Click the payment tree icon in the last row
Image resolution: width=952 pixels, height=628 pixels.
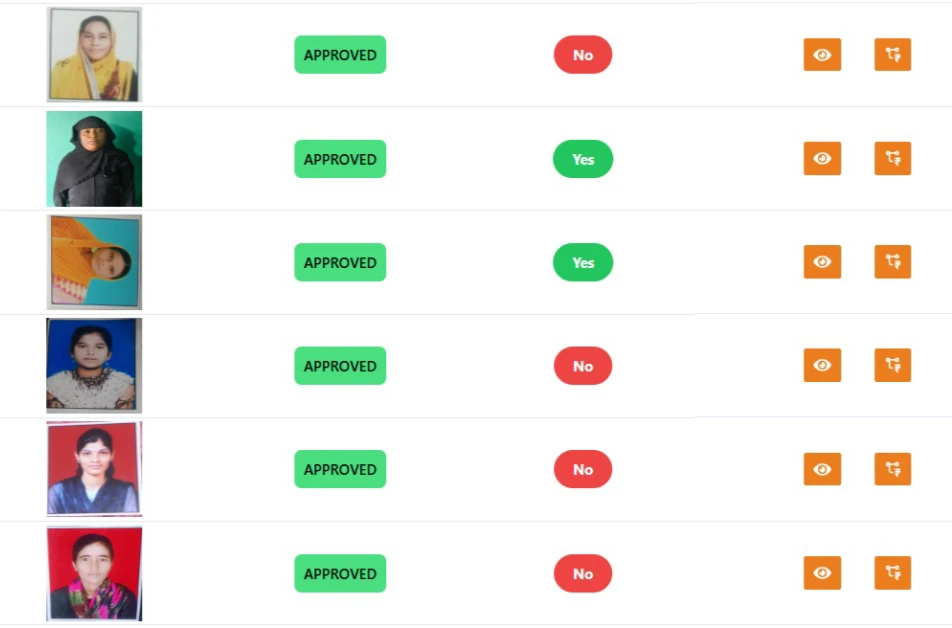click(x=892, y=573)
